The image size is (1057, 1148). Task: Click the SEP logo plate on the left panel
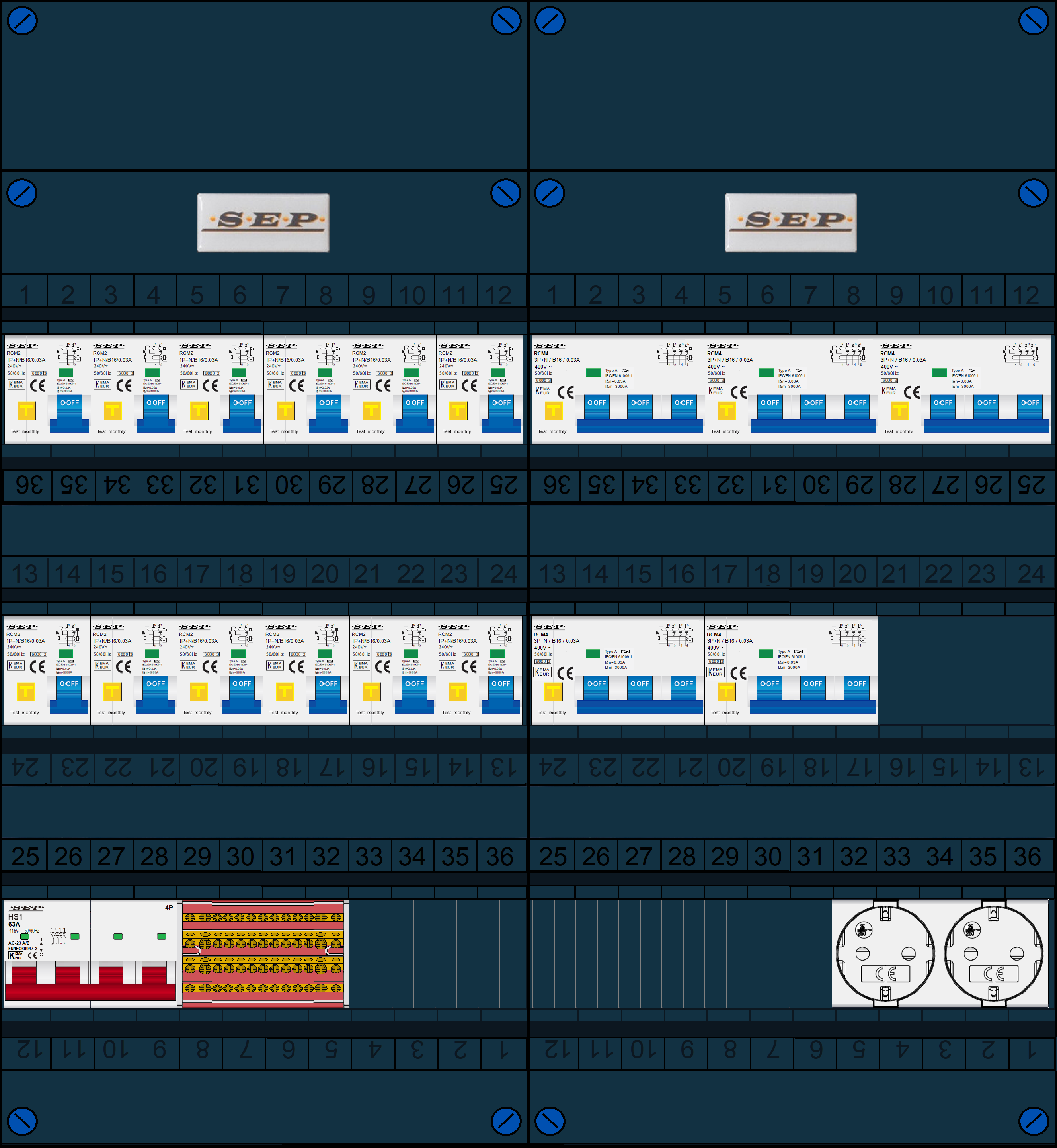click(x=263, y=223)
